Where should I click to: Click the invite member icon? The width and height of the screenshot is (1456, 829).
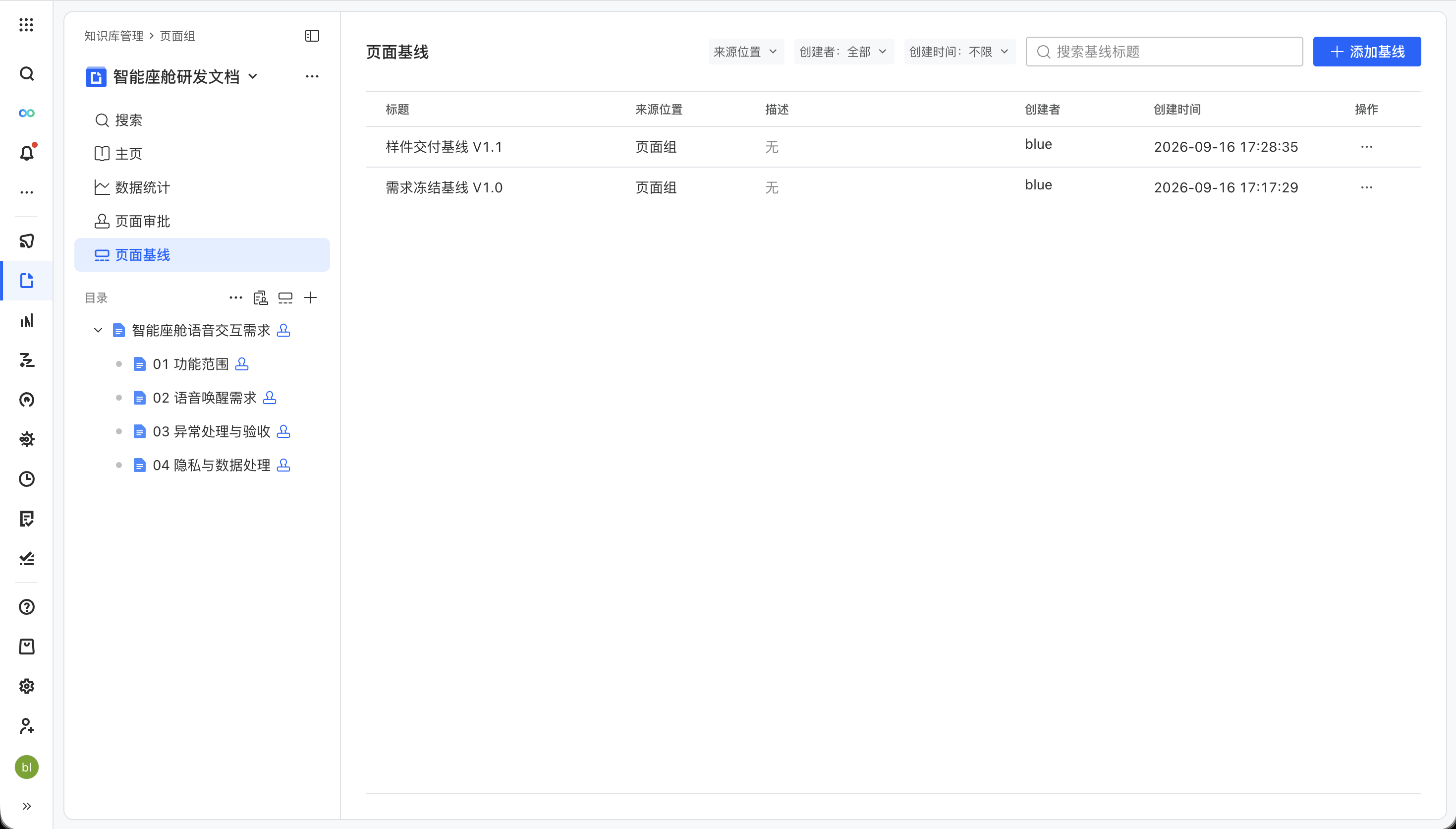[x=27, y=726]
